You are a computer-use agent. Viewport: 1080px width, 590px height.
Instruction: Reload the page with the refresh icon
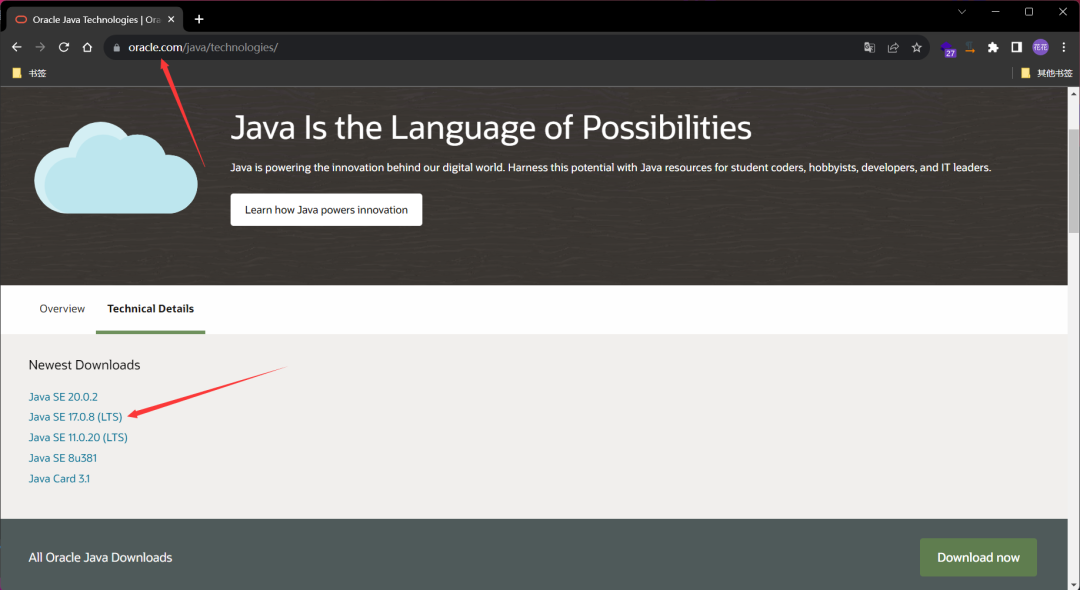click(x=63, y=47)
